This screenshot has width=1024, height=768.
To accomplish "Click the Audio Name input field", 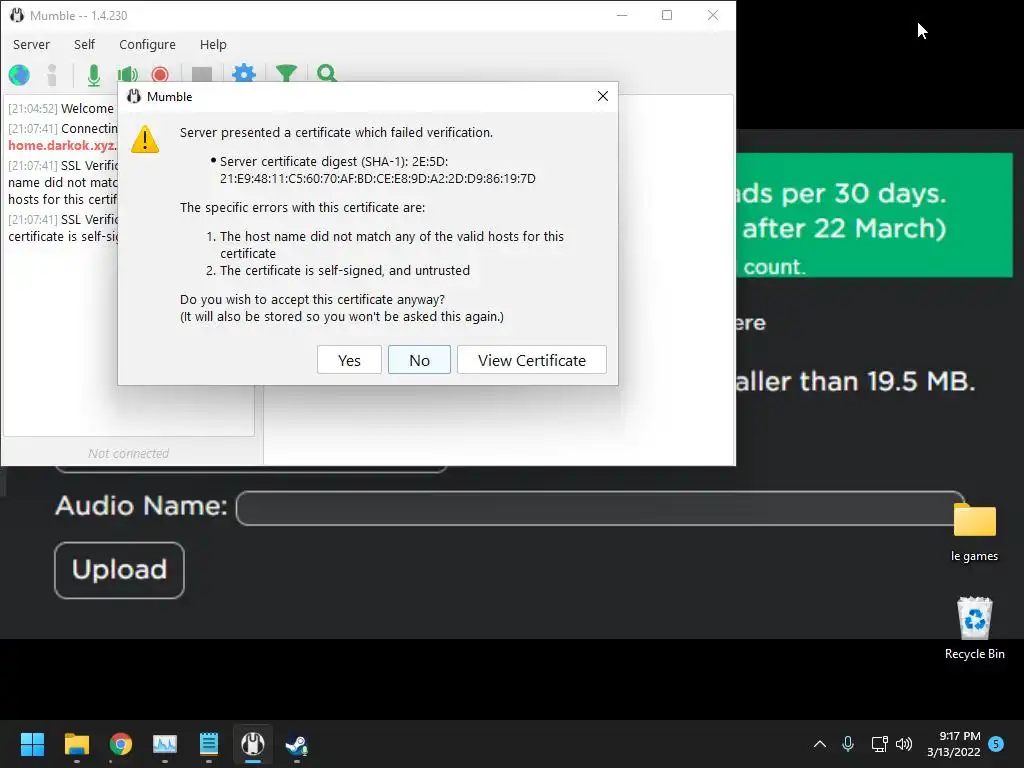I will [600, 508].
